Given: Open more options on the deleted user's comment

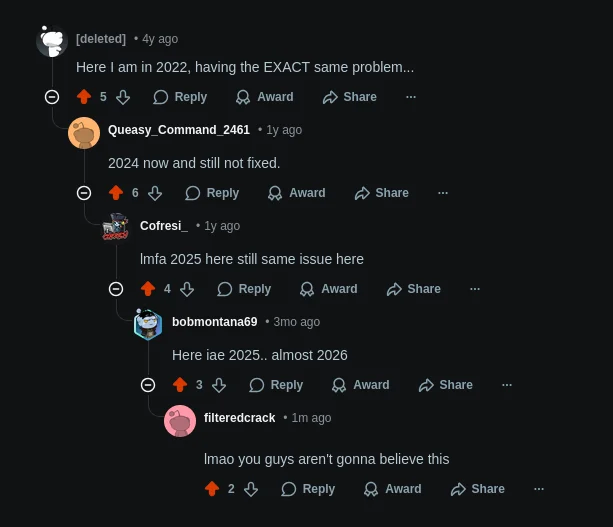Looking at the screenshot, I should click(411, 97).
